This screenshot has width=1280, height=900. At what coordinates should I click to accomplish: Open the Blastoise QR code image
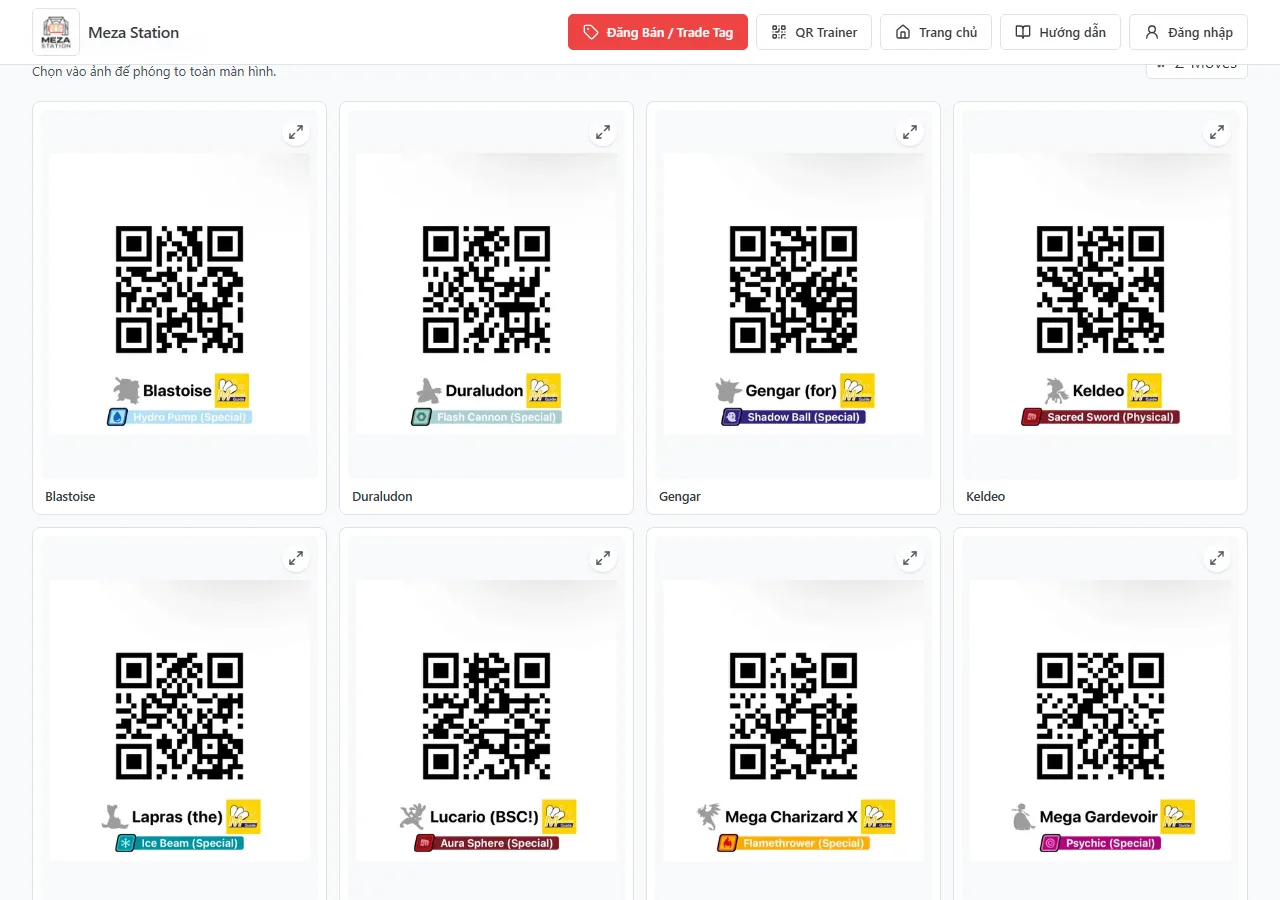(x=180, y=290)
